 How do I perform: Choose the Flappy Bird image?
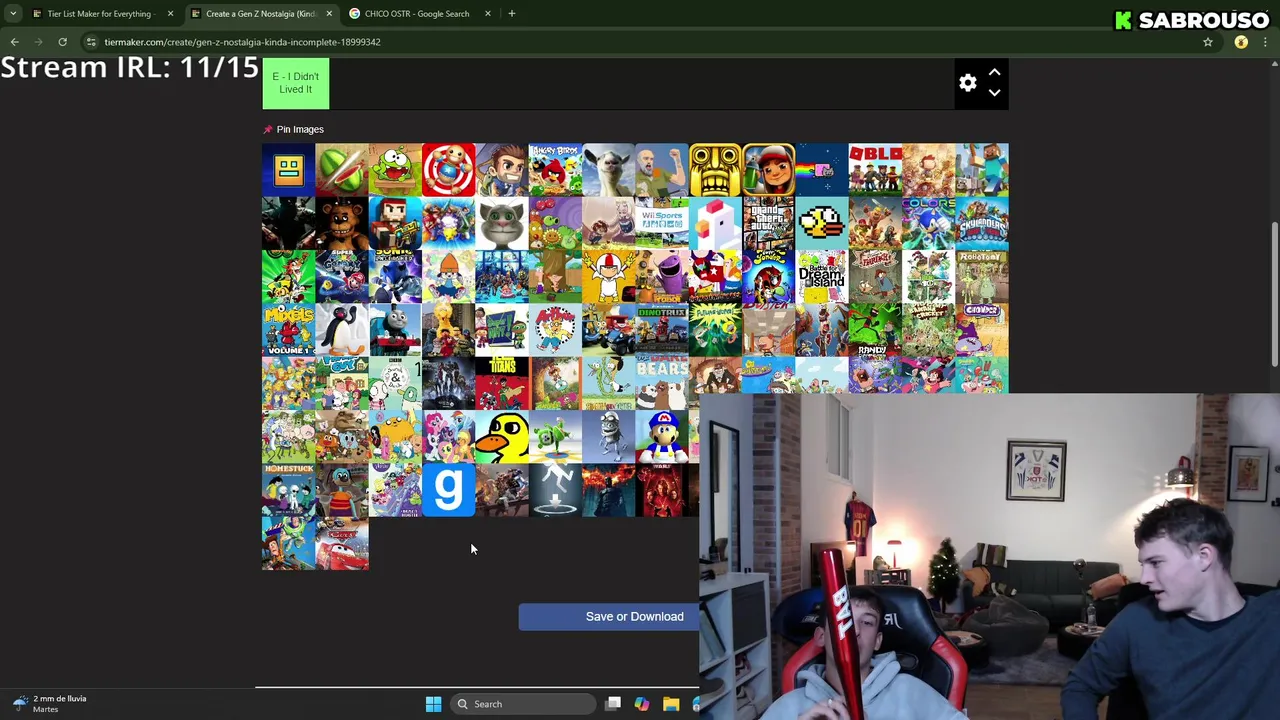click(x=821, y=223)
